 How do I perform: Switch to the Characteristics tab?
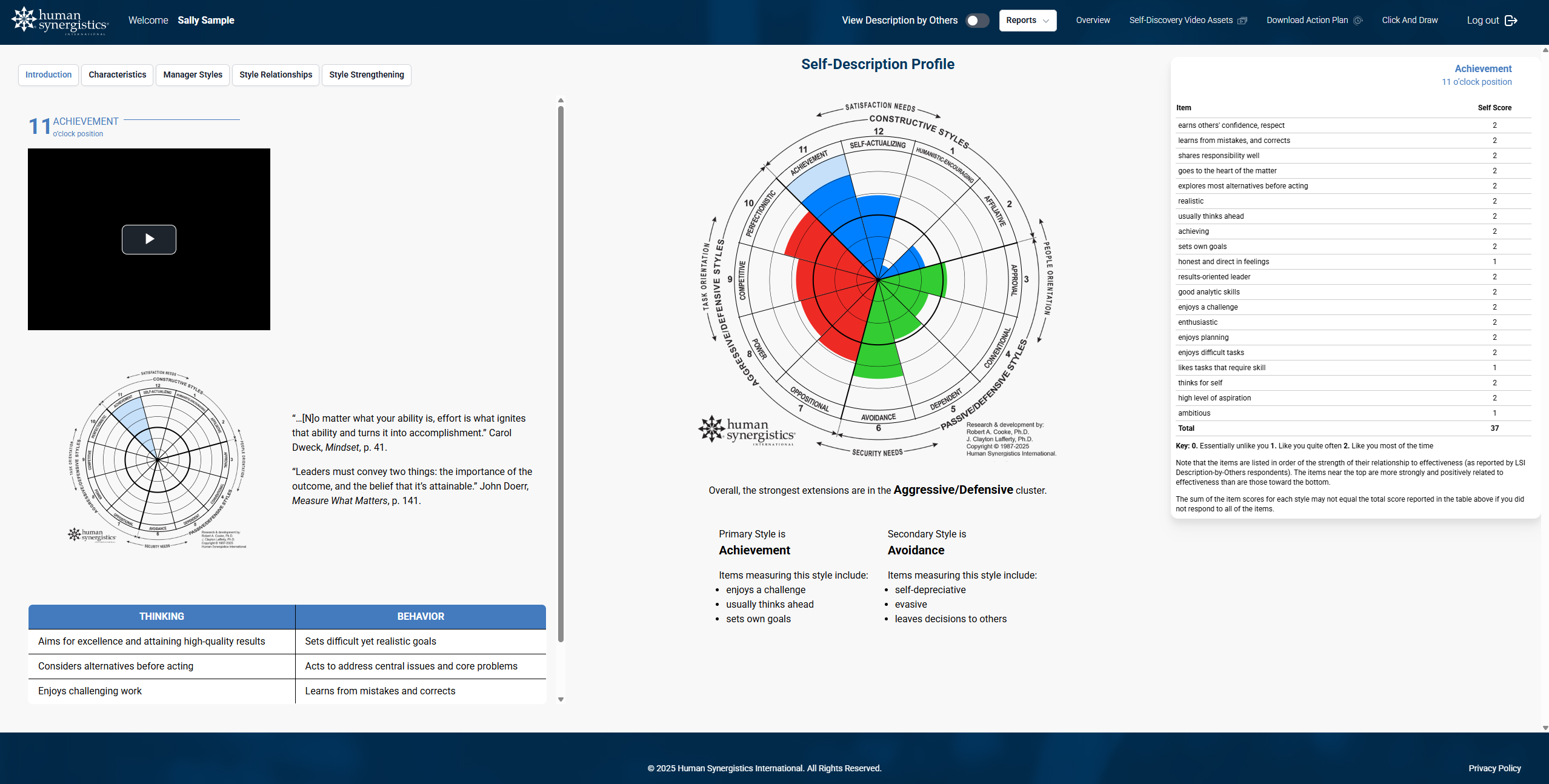point(117,75)
